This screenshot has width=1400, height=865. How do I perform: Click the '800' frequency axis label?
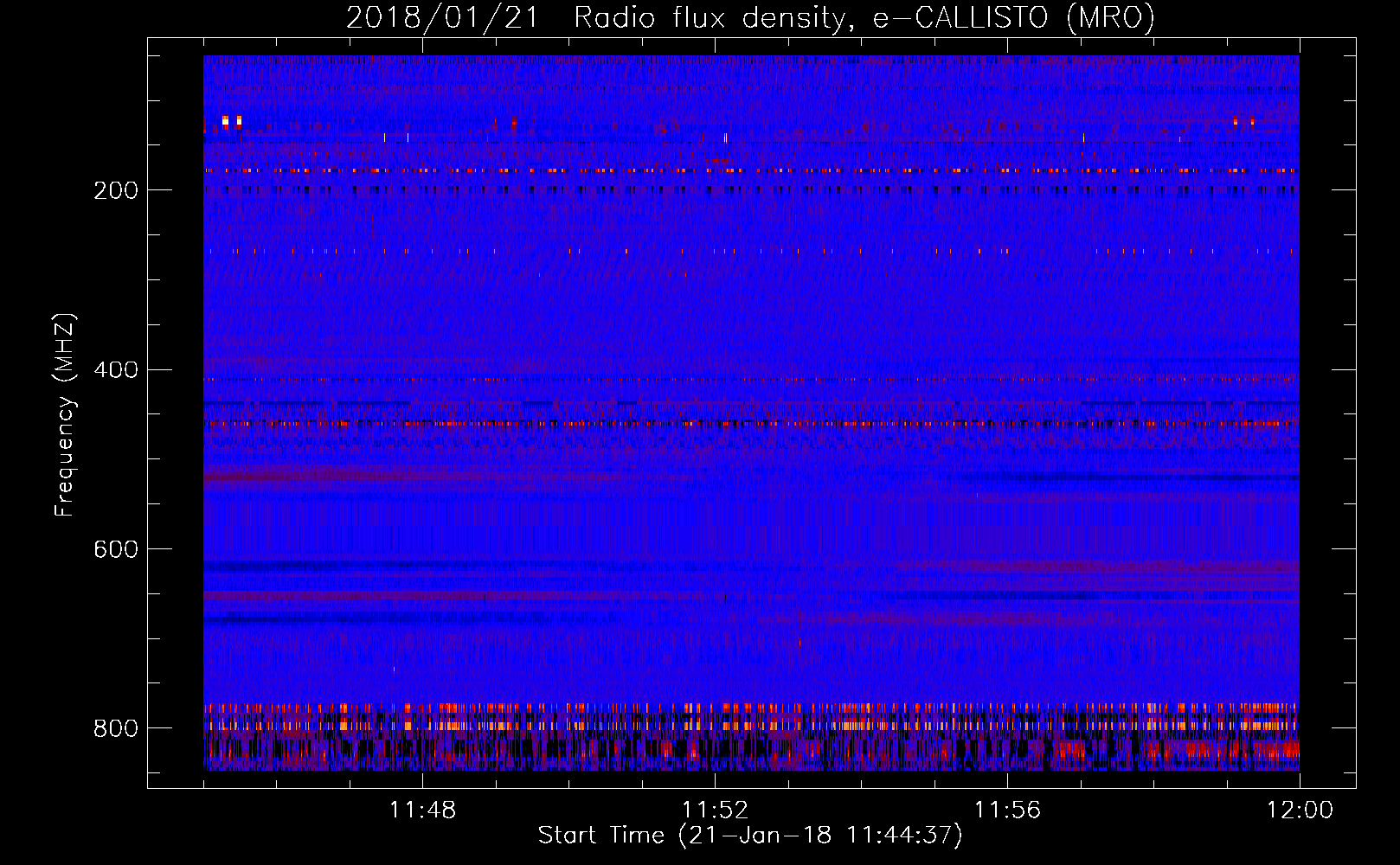[x=116, y=728]
